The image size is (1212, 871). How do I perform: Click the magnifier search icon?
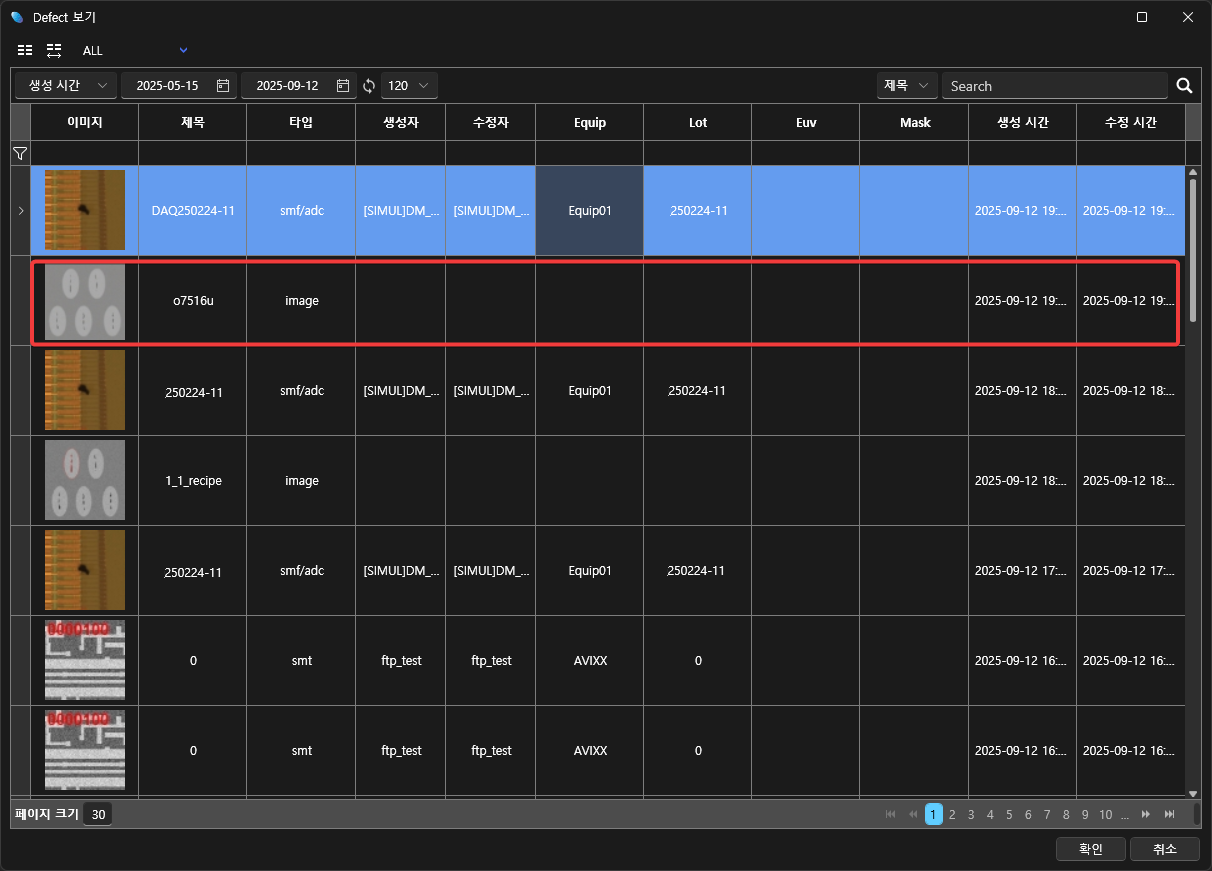(x=1184, y=86)
